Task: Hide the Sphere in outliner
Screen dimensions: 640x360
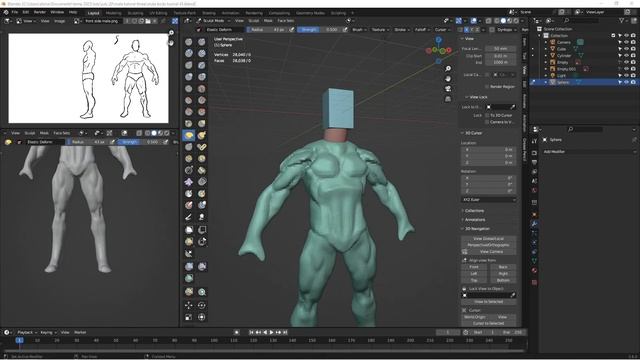Action: (627, 82)
